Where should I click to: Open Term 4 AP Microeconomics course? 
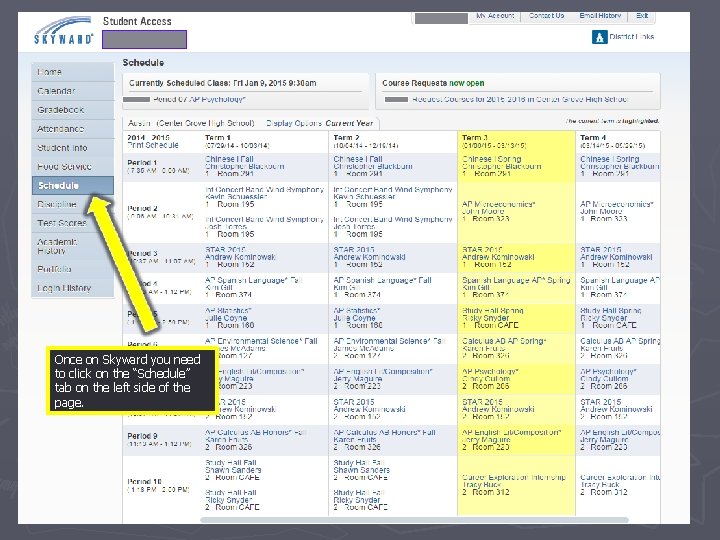[x=616, y=204]
